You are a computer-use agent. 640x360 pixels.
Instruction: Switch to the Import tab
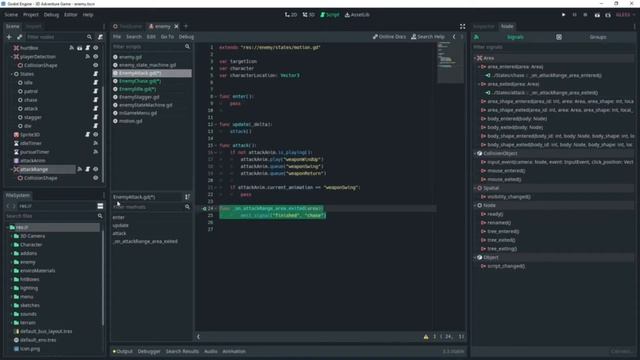(33, 27)
